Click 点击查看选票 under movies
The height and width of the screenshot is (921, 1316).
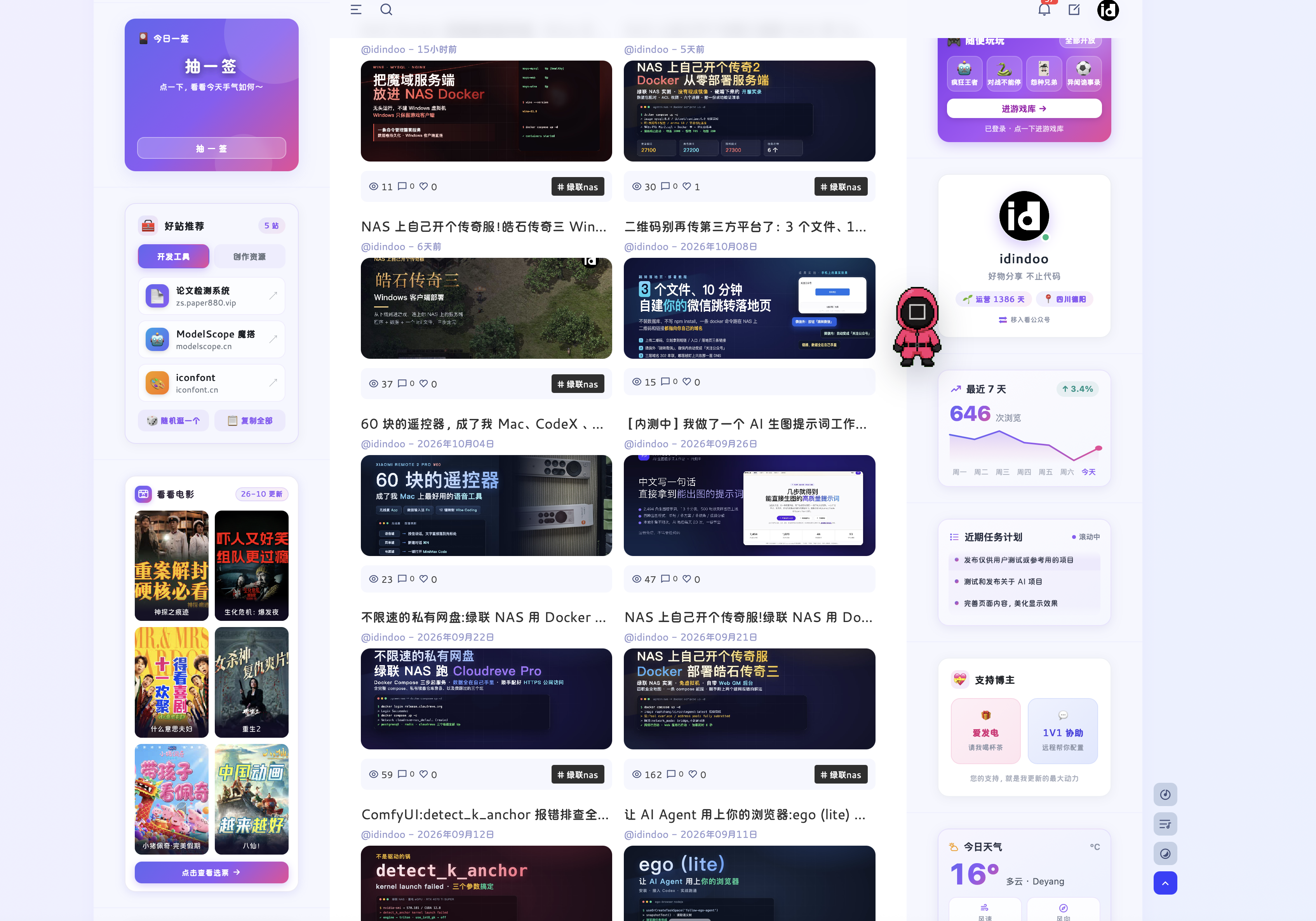211,873
